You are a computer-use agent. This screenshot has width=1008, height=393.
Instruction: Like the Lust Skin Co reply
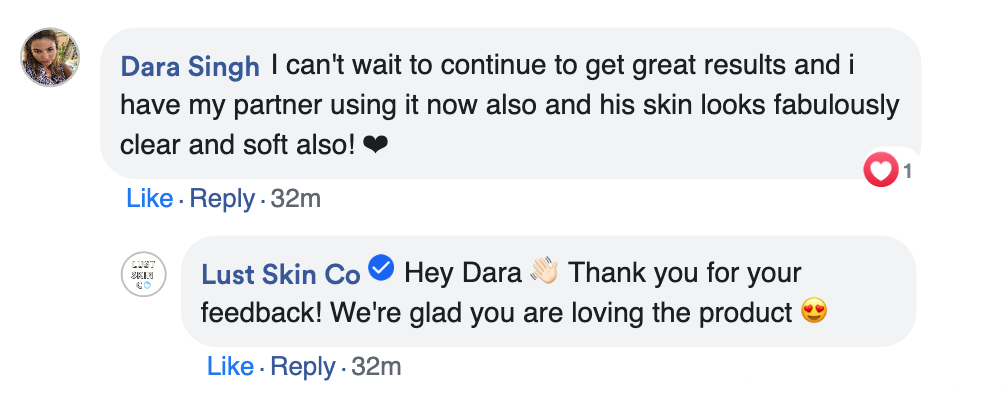tap(230, 367)
